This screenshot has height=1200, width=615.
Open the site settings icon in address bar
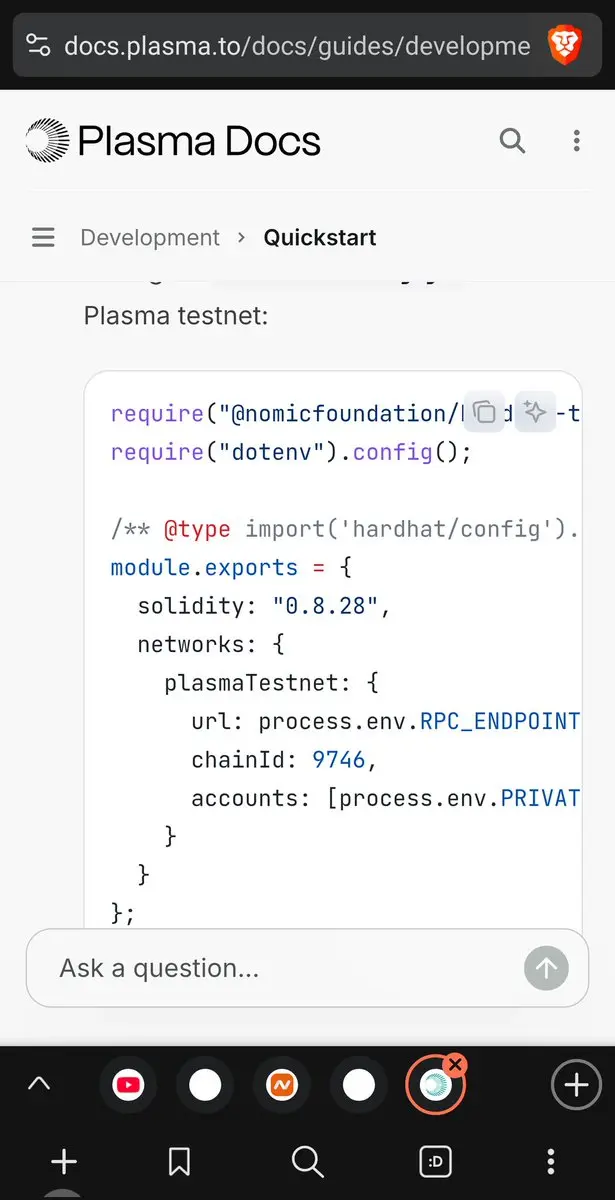coord(38,45)
